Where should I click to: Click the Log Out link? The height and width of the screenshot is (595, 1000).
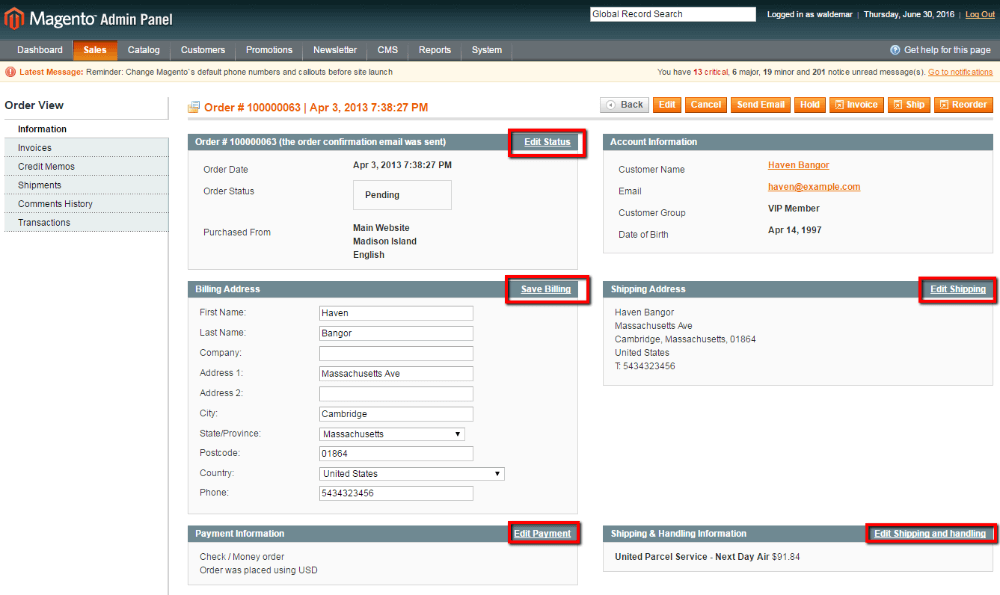pyautogui.click(x=979, y=14)
